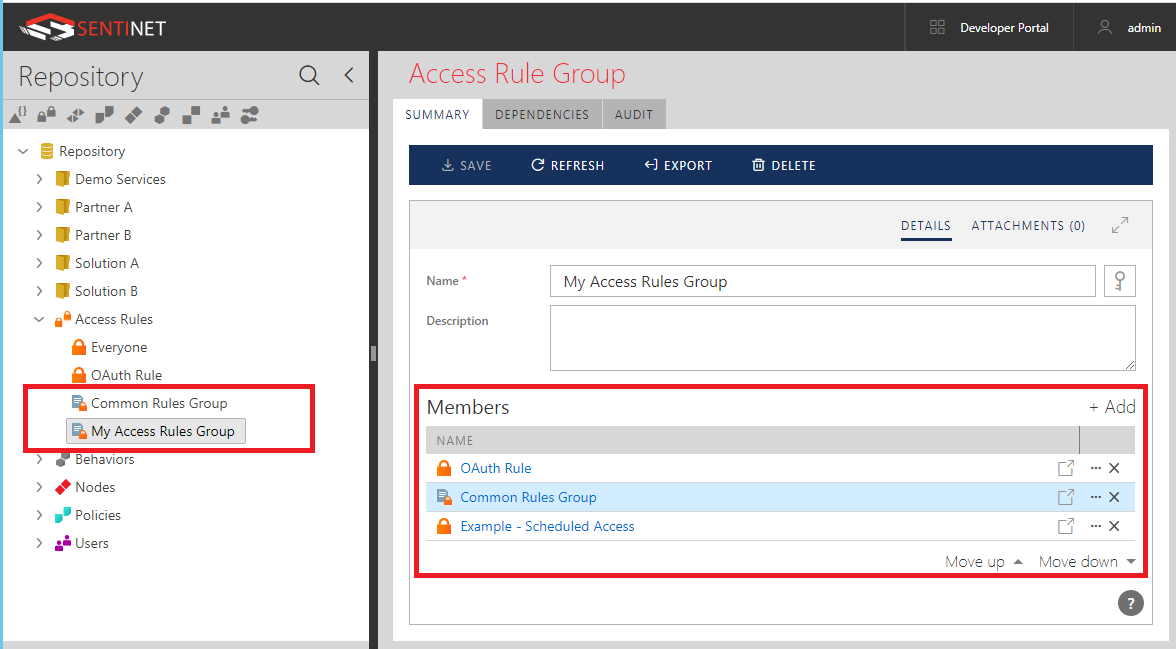Select Common Rules Group in the tree
The width and height of the screenshot is (1176, 649).
coord(159,403)
